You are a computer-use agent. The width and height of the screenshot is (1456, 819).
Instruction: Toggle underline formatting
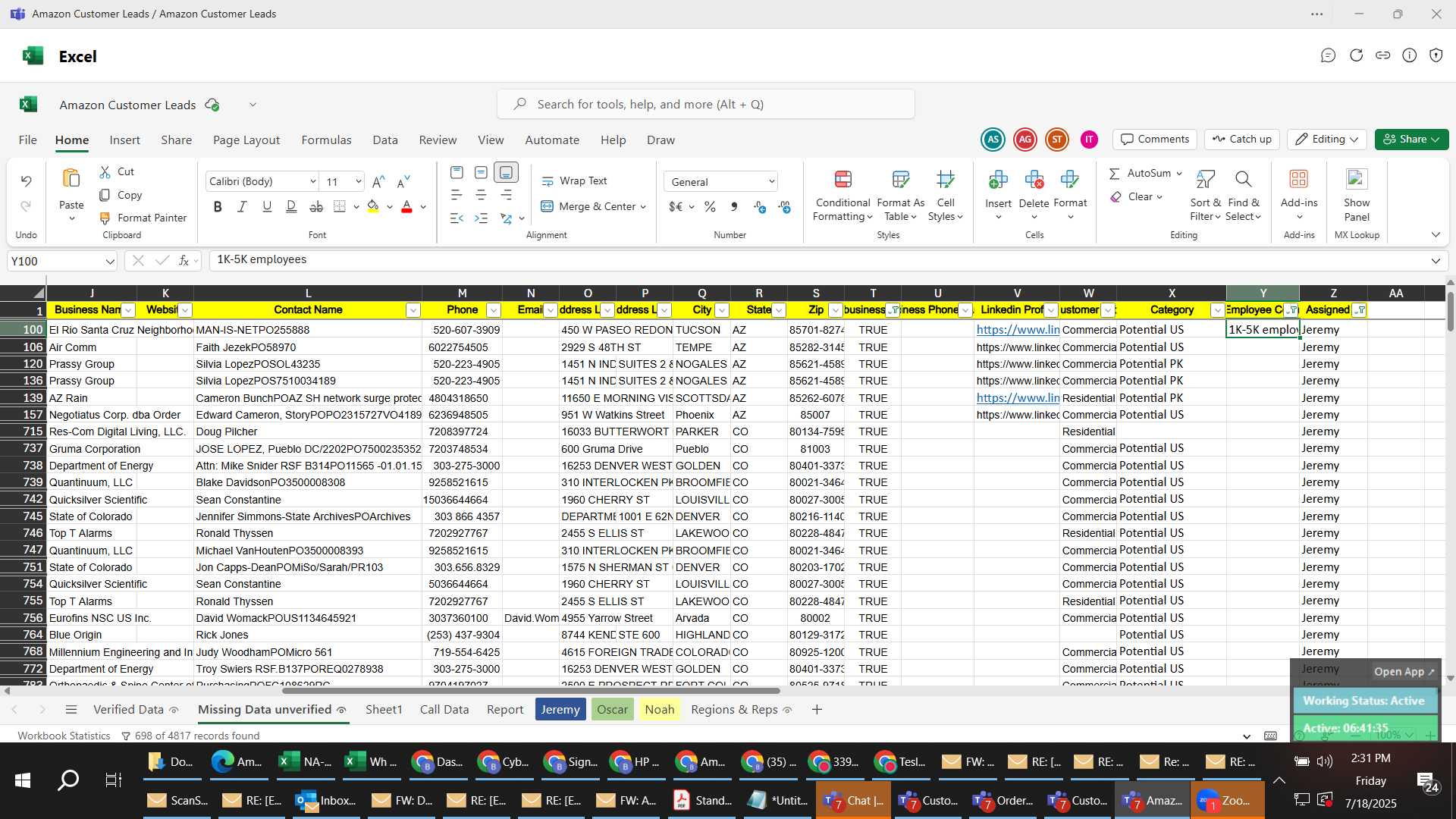[x=267, y=206]
